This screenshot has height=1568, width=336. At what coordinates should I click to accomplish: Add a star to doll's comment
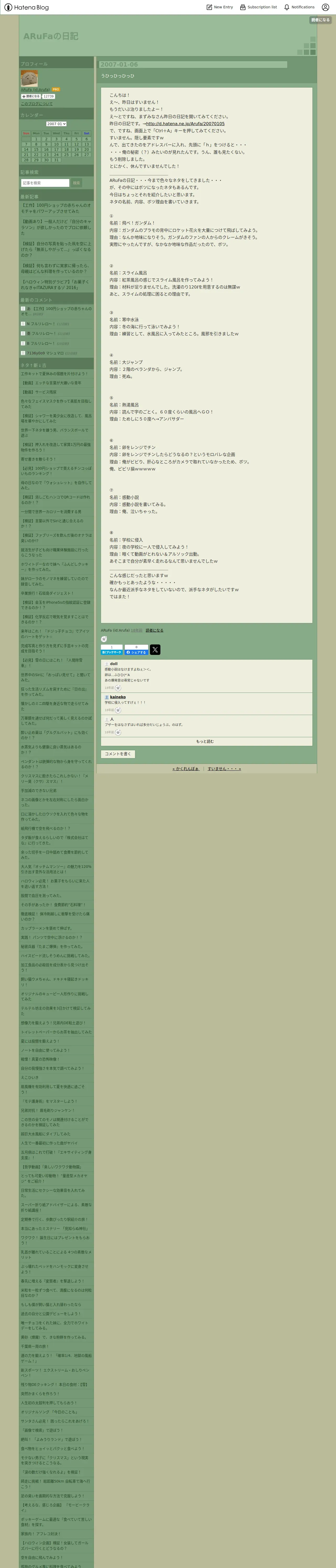pos(118,688)
